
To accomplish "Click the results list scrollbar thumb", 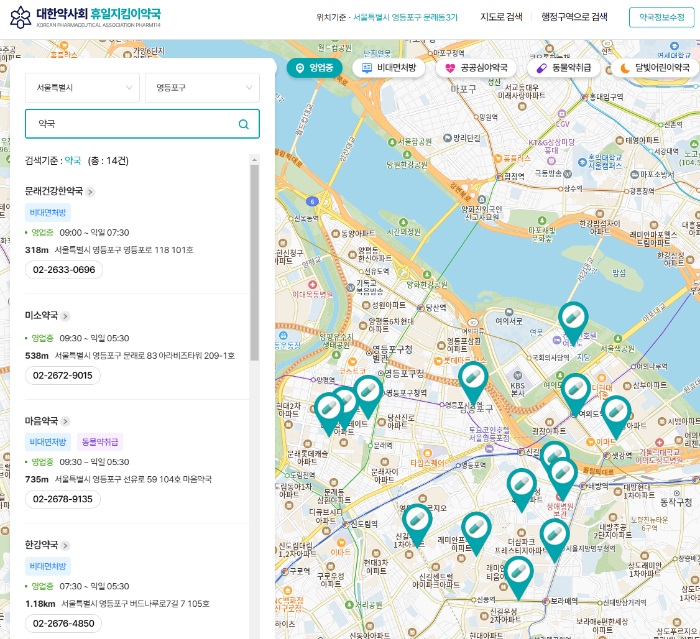I will pyautogui.click(x=254, y=263).
